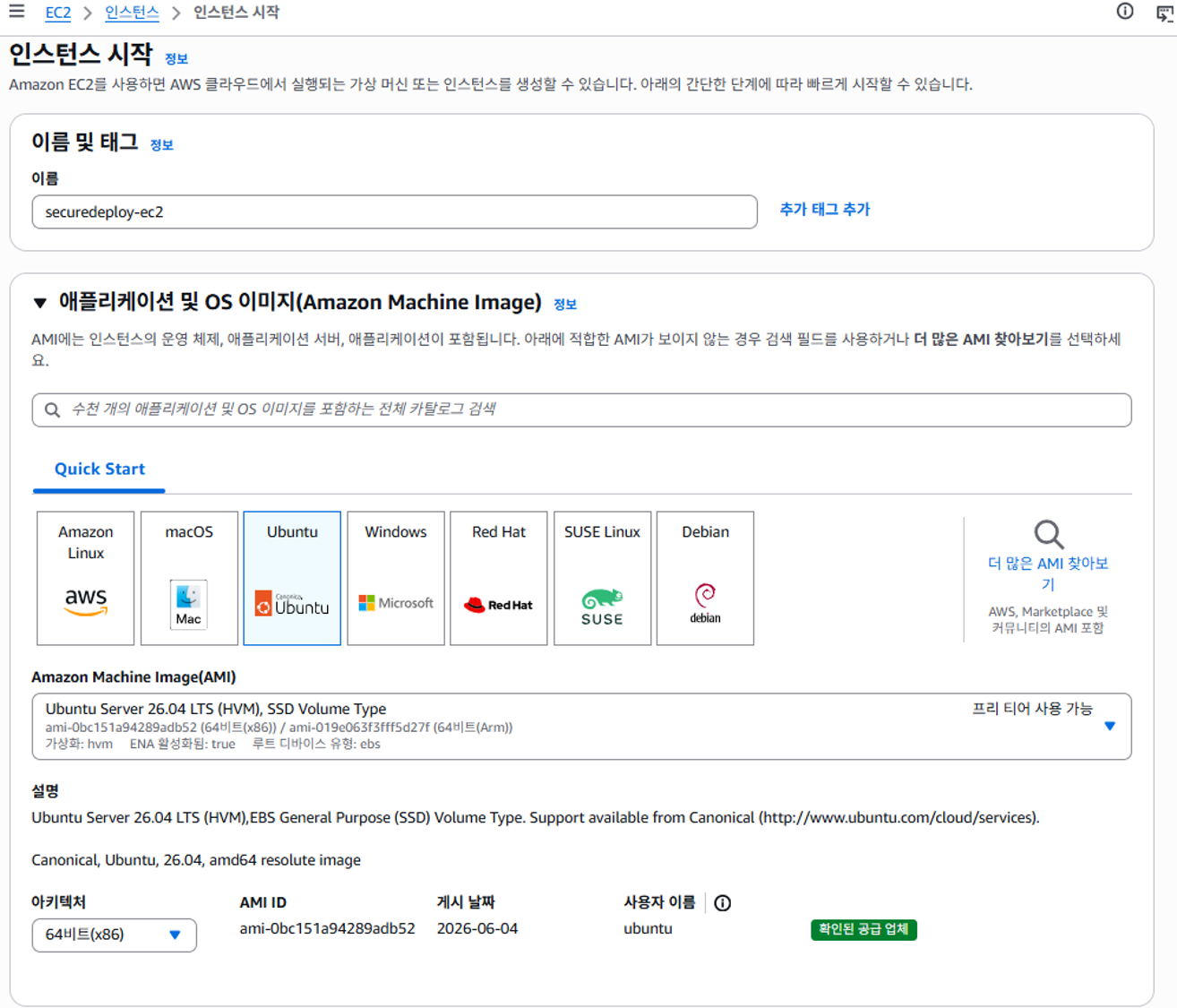Open the 인스턴스 breadcrumb link
This screenshot has height=1008, width=1177.
point(132,13)
